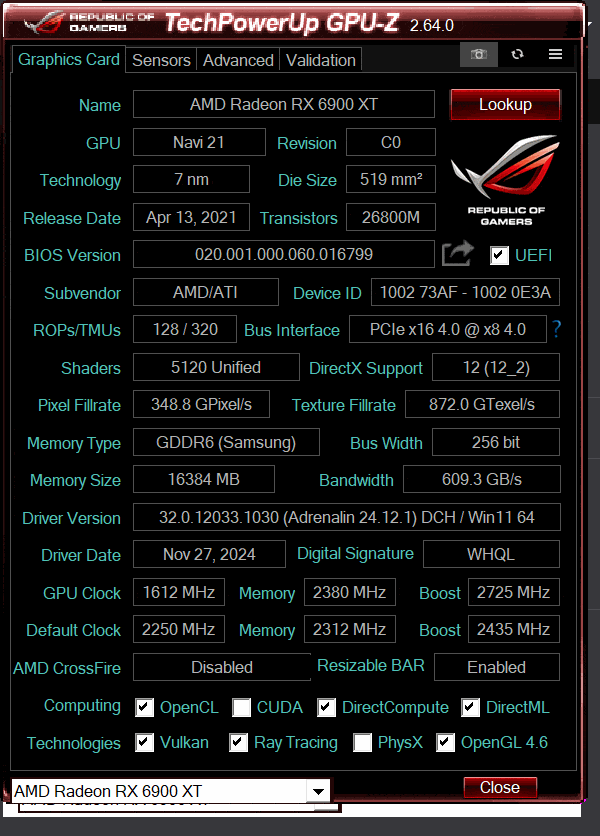Click the Driver Version value field
The image size is (600, 836).
[x=347, y=517]
